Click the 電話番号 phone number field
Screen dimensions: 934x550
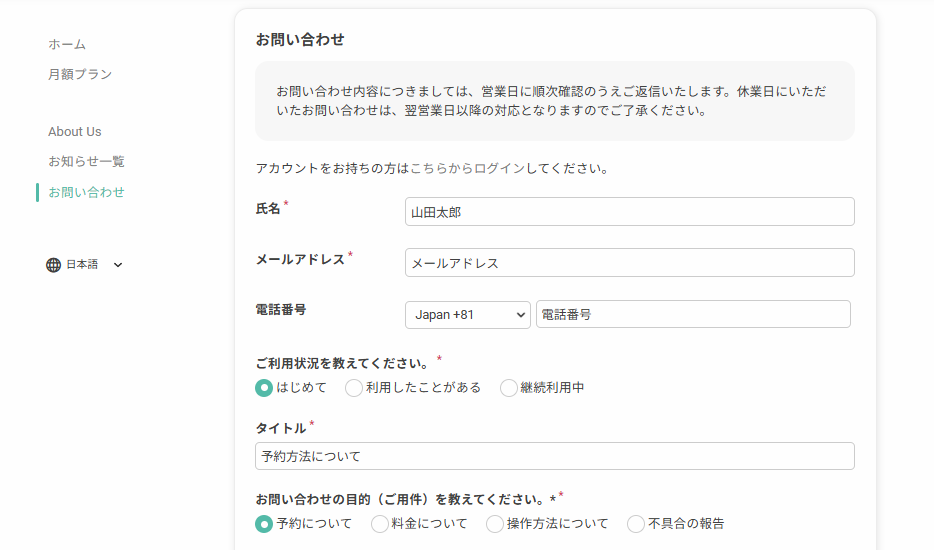(692, 314)
